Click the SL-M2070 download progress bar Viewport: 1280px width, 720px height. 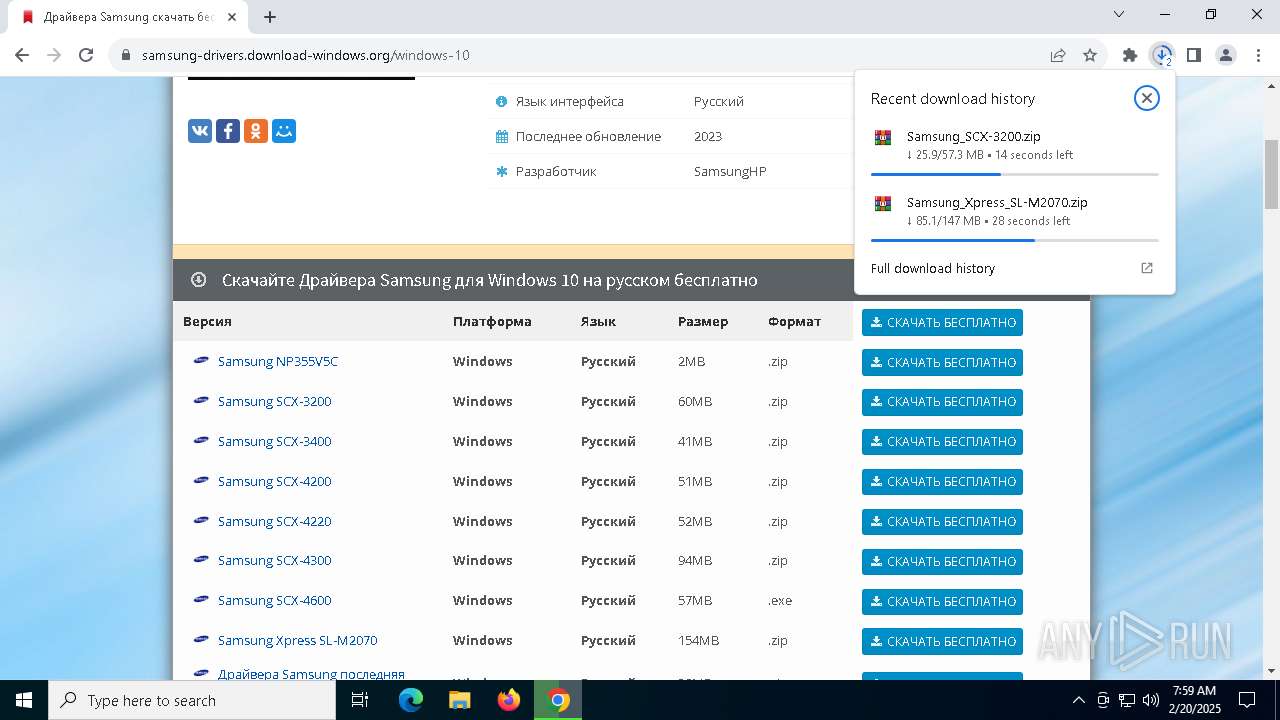pos(1014,240)
